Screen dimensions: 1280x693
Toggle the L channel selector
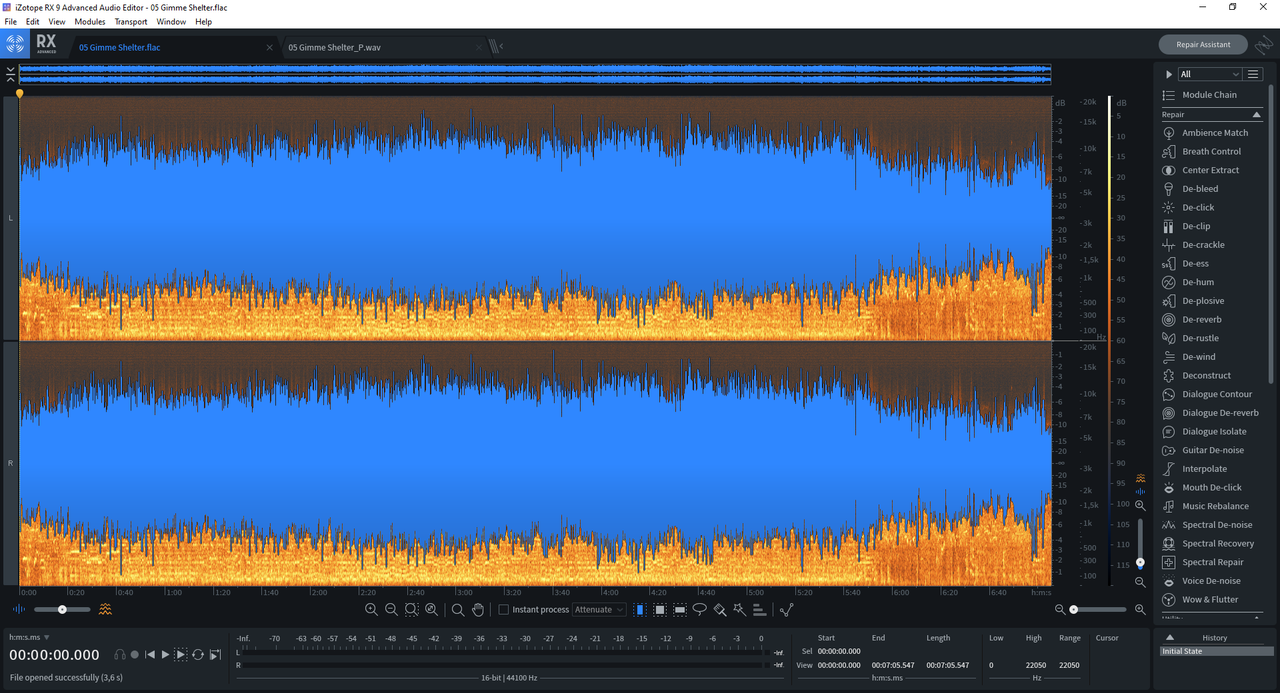pyautogui.click(x=10, y=218)
